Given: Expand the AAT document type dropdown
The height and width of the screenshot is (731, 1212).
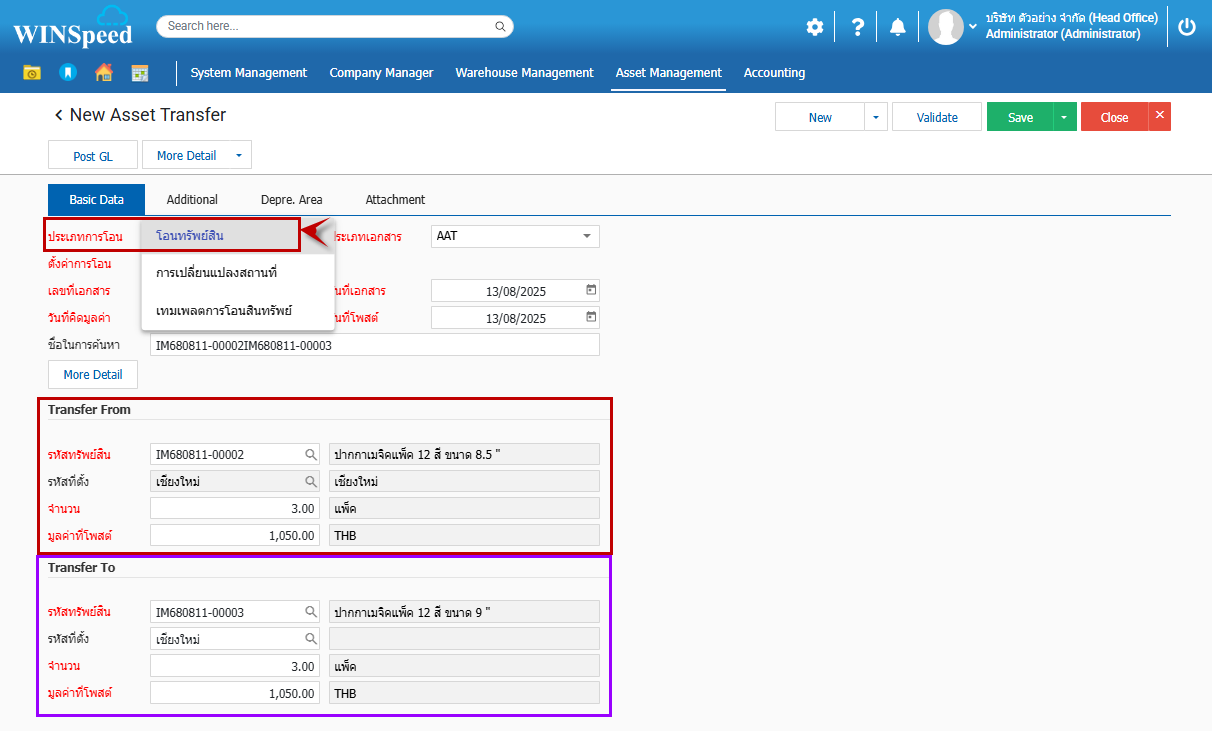Looking at the screenshot, I should click(586, 236).
